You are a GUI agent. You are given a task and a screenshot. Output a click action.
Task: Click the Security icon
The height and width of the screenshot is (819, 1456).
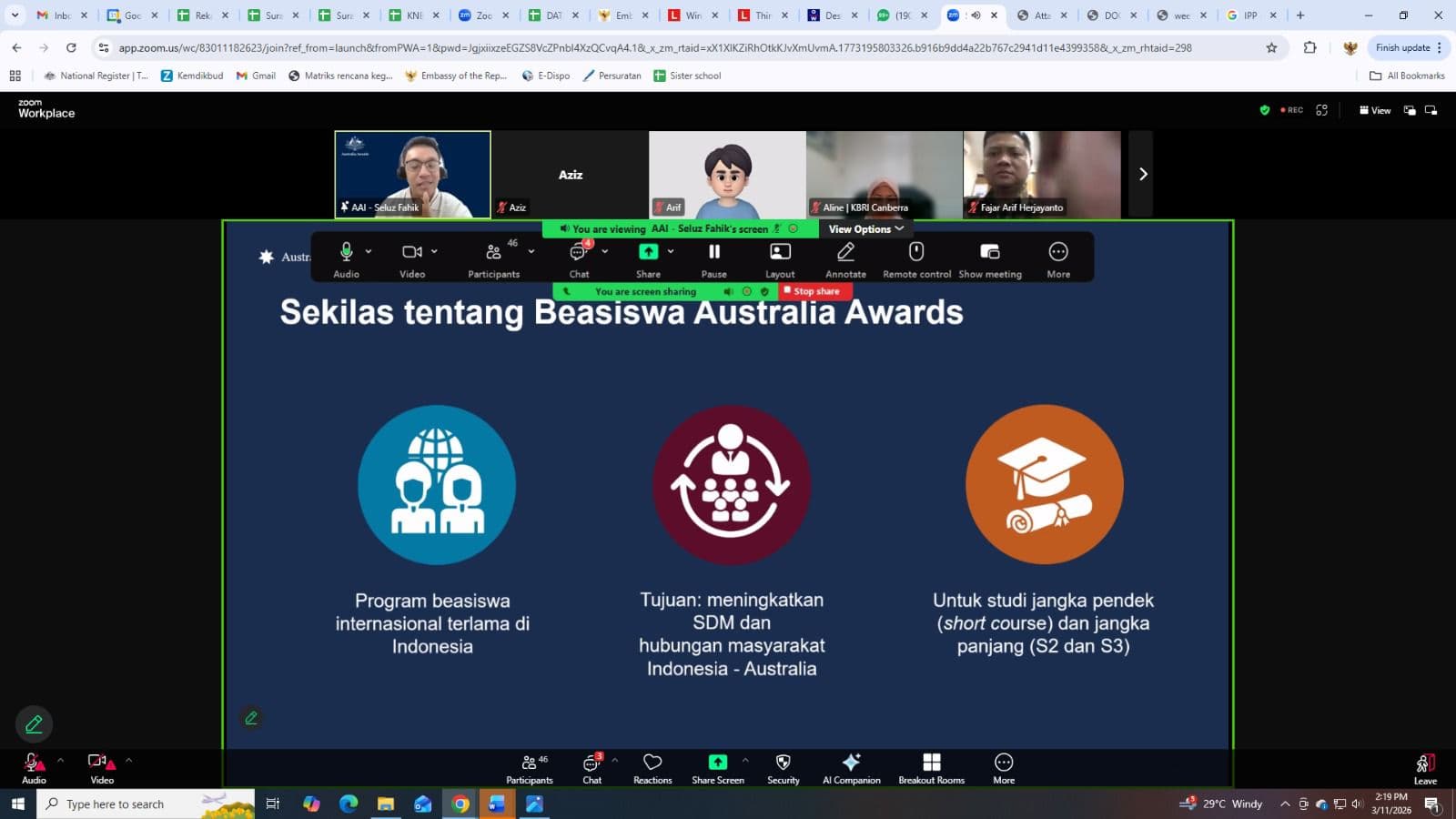782,767
